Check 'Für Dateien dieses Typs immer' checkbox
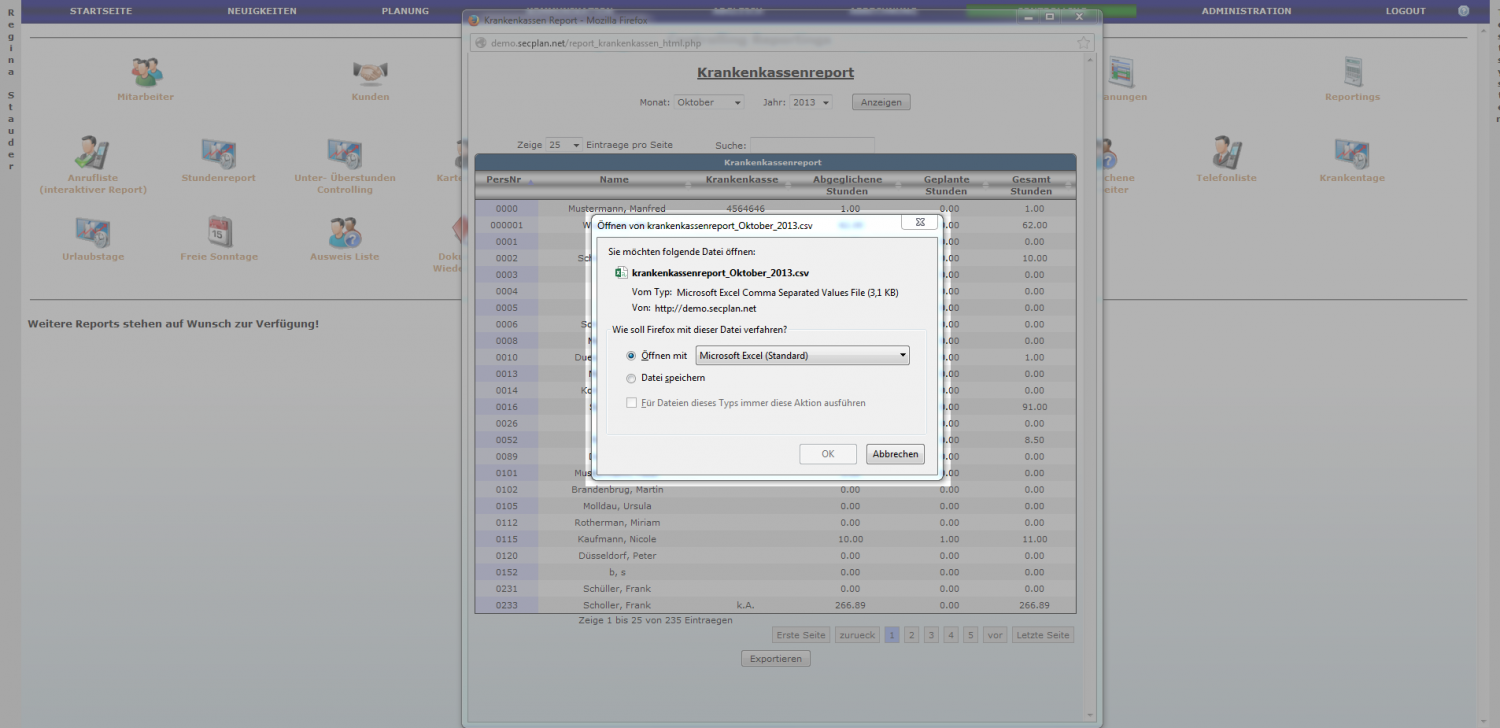The image size is (1500, 728). coord(631,403)
